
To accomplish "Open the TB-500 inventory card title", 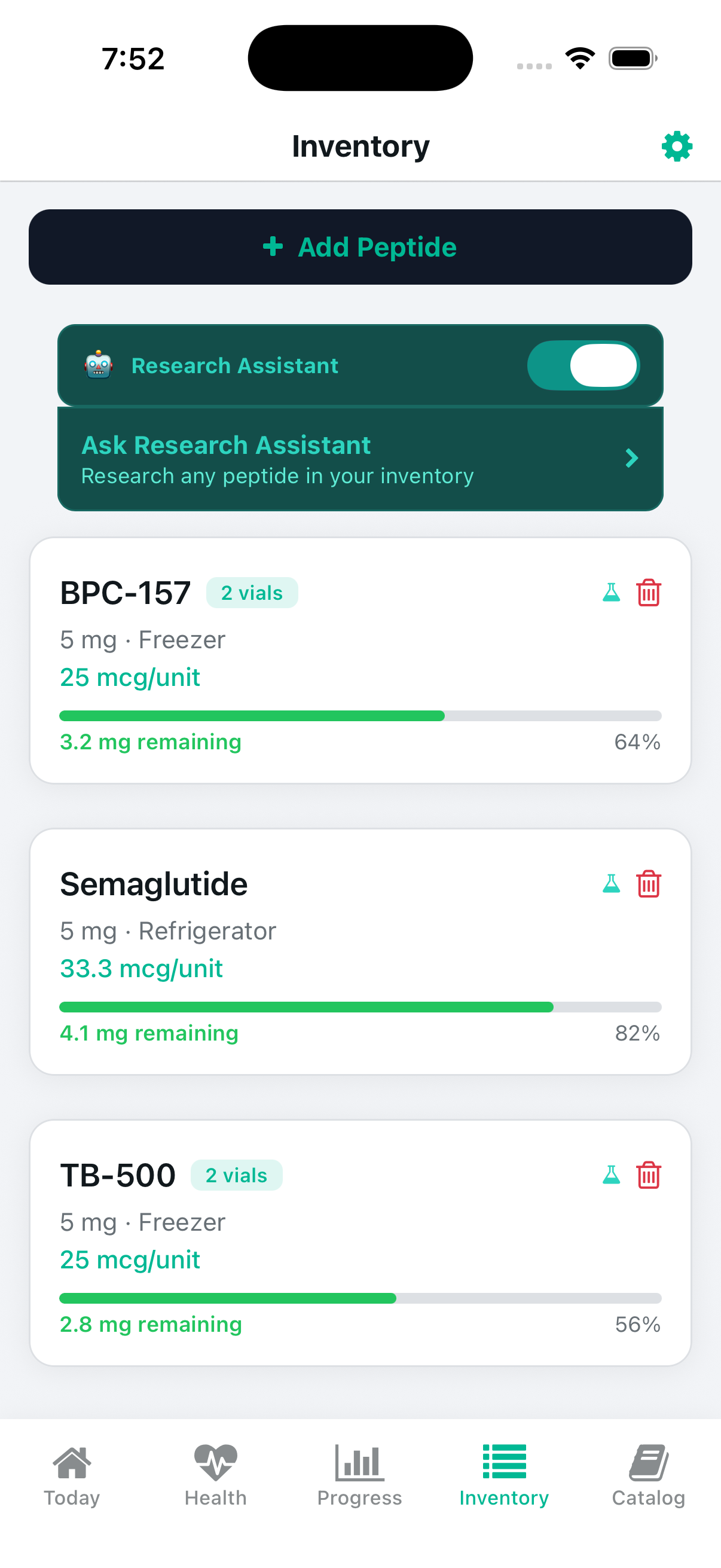I will tap(118, 1175).
